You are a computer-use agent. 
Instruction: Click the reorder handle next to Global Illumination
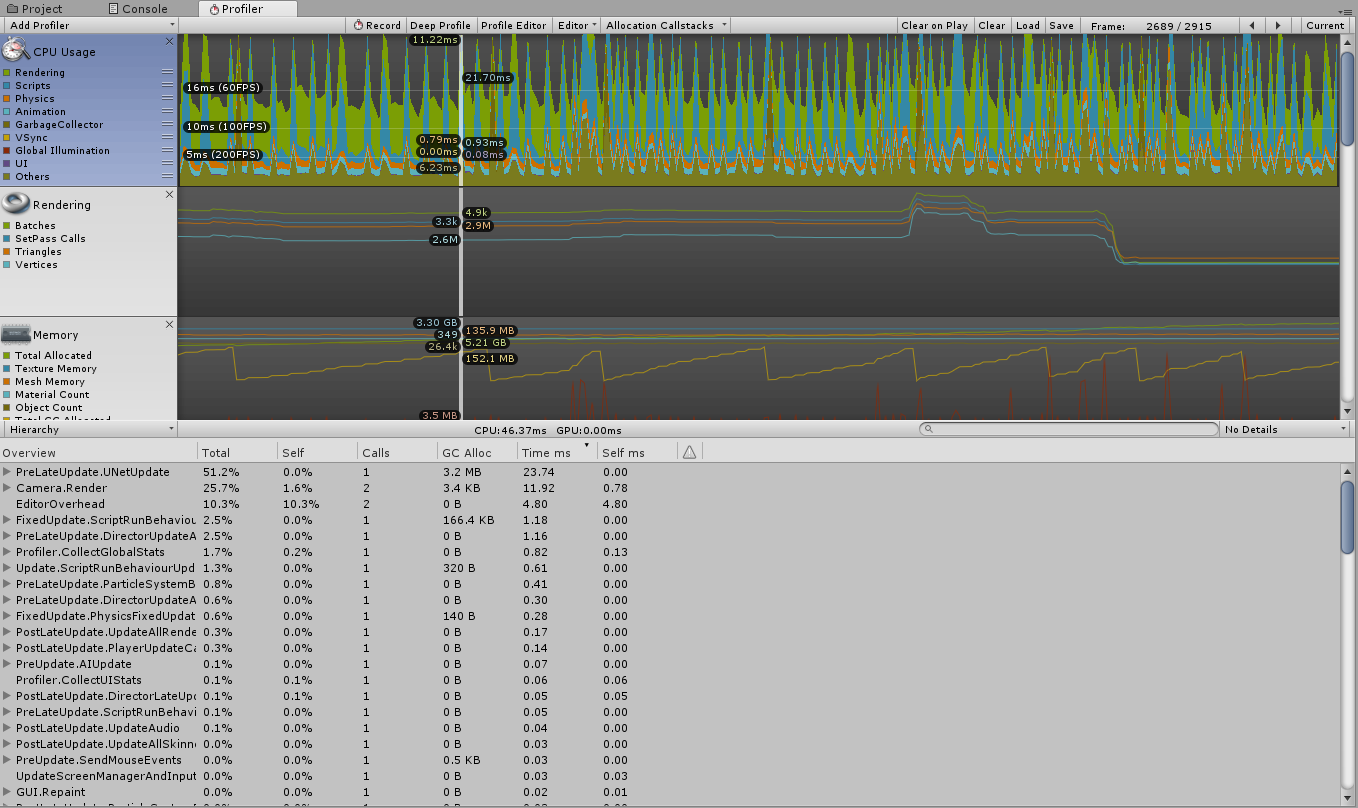point(168,151)
